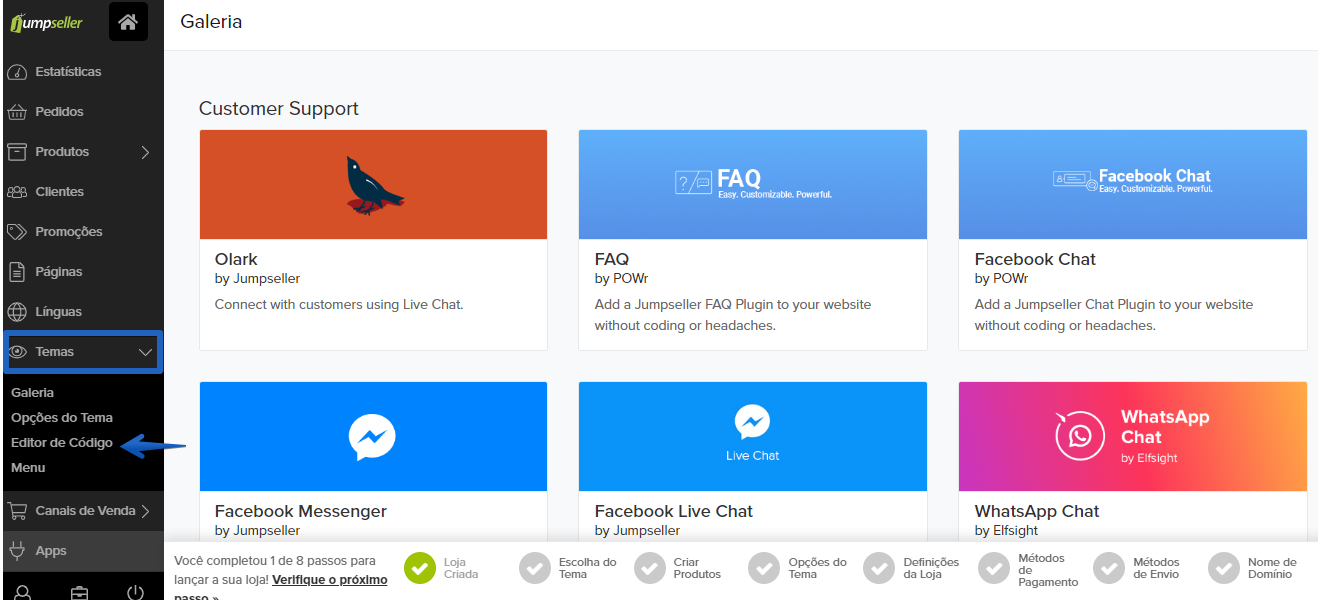
Task: Toggle the Loja Criada green checkmark
Action: [420, 568]
